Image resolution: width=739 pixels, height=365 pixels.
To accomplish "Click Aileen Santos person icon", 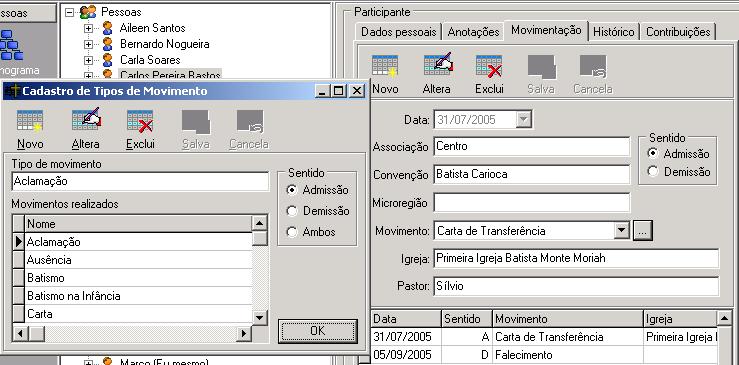I will click(107, 28).
